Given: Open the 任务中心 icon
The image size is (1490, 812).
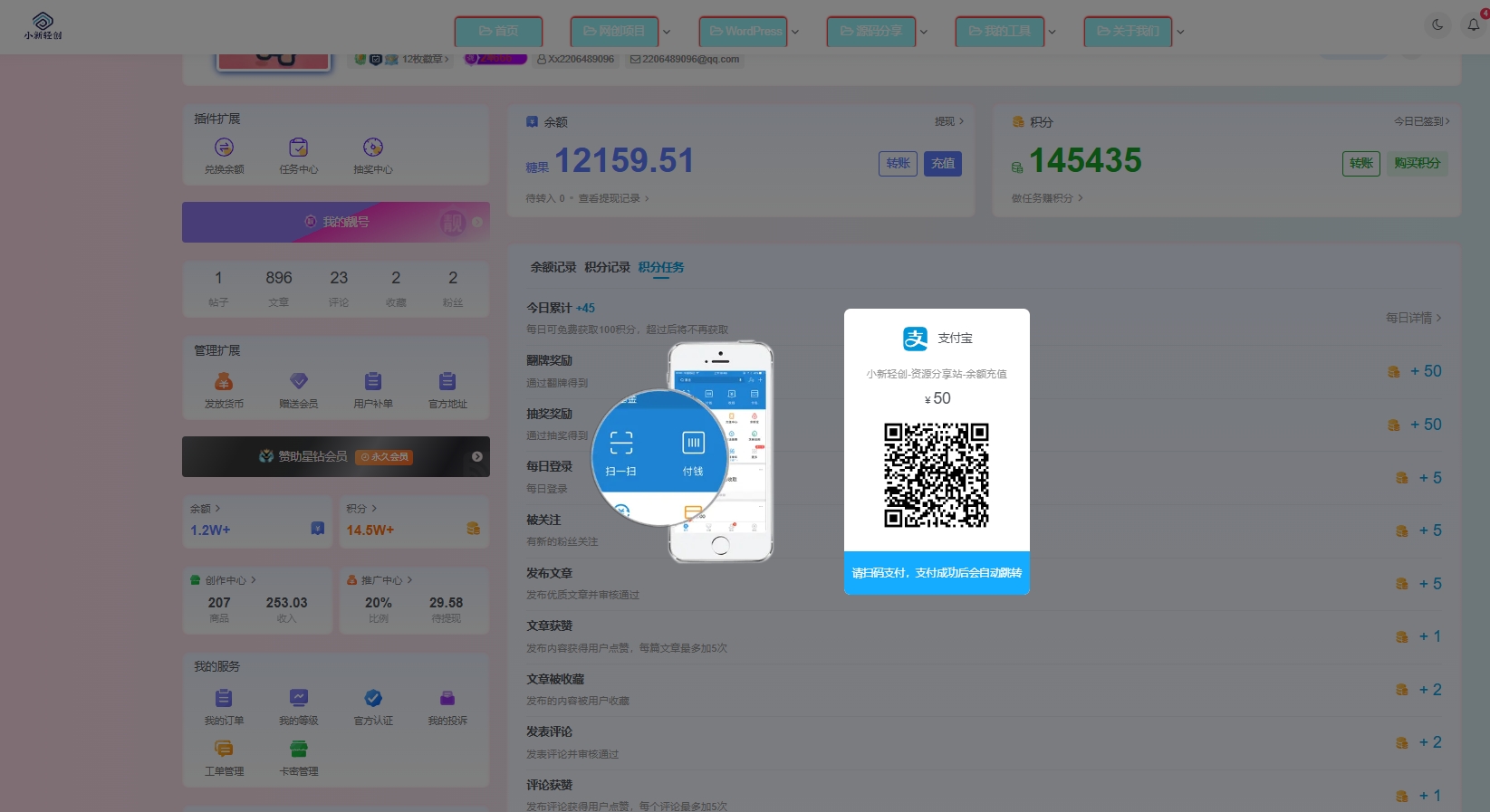Looking at the screenshot, I should click(298, 148).
